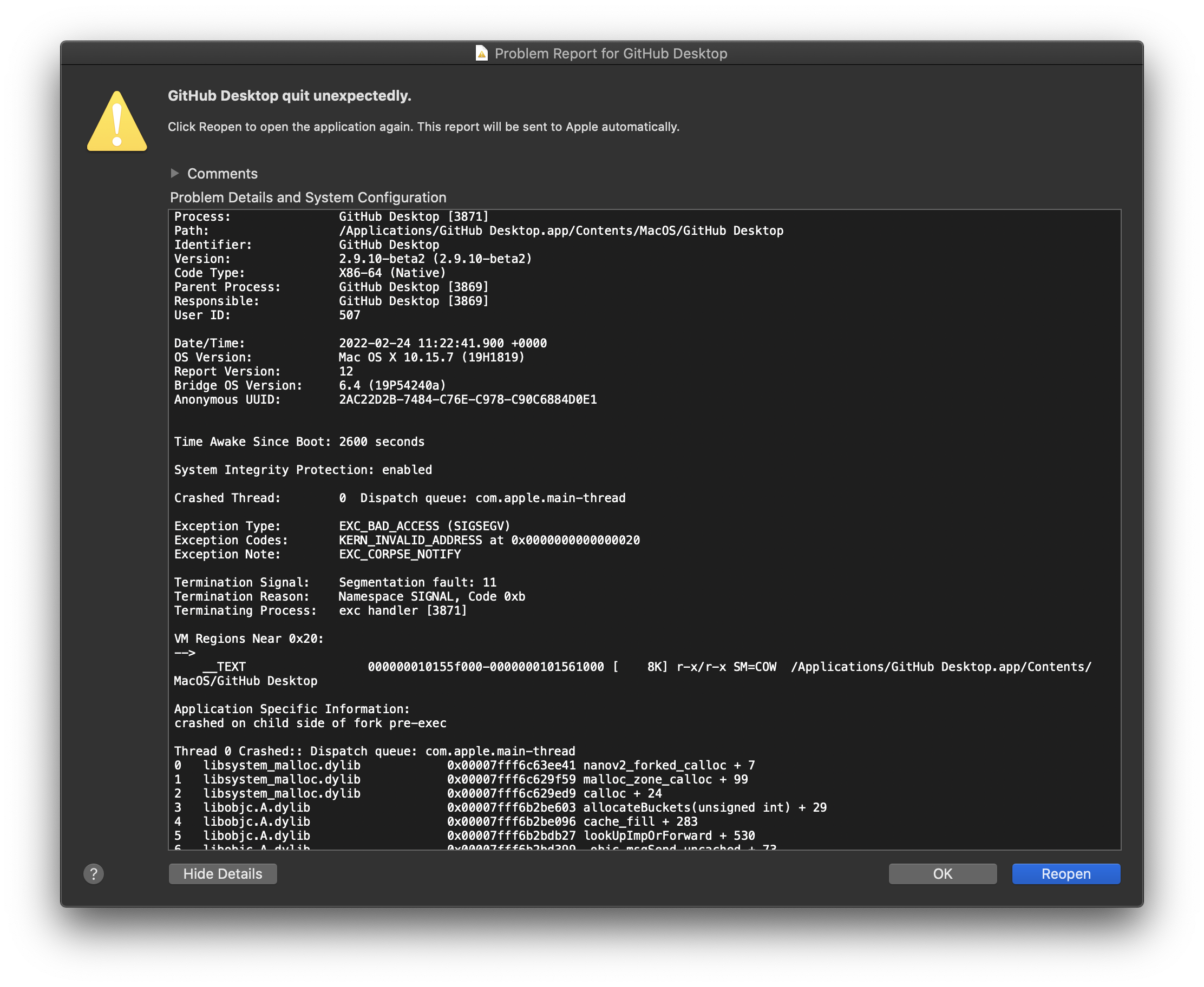Click stack frame 4 cache_fill
This screenshot has height=987, width=1204.
click(436, 821)
